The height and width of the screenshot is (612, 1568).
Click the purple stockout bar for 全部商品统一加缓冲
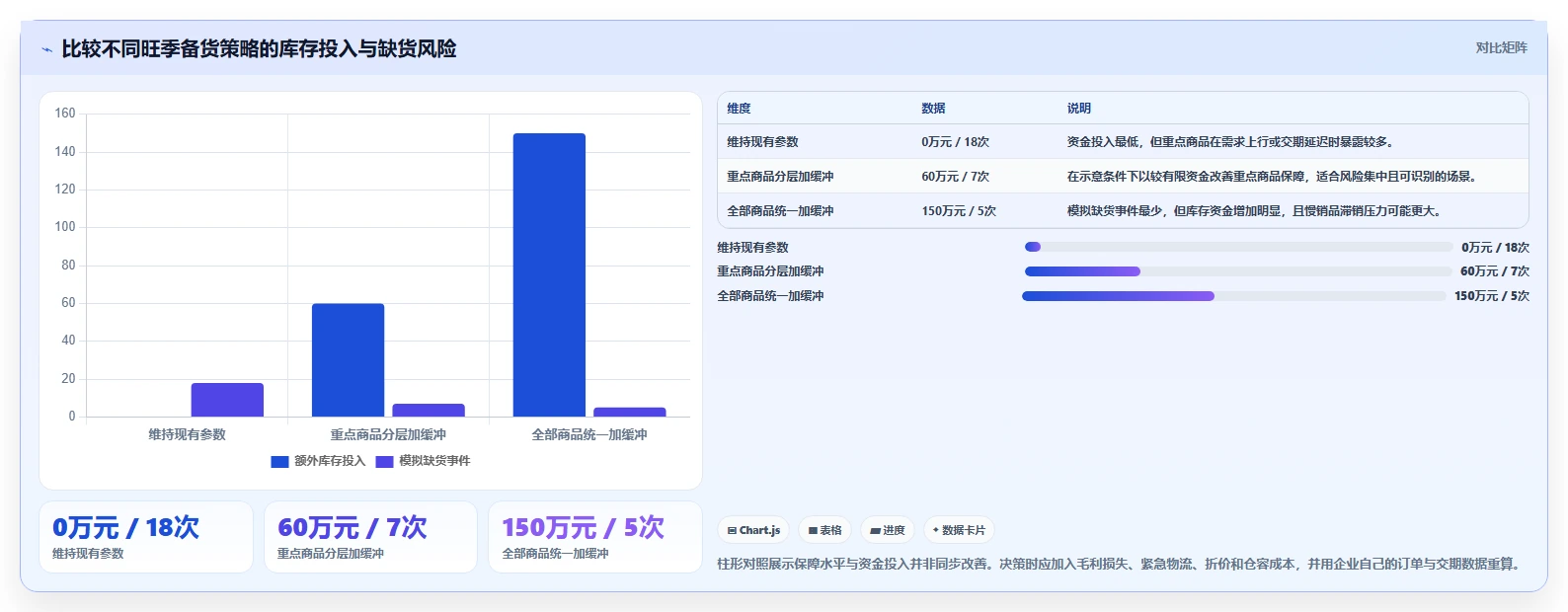point(630,412)
